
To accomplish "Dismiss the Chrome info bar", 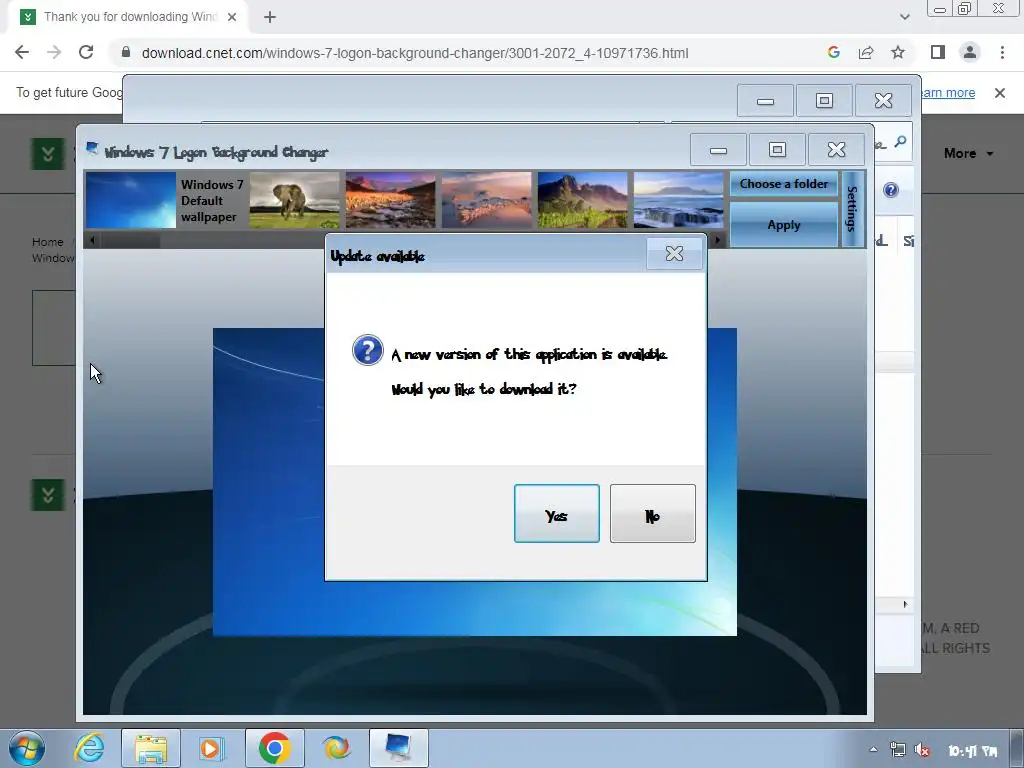I will pyautogui.click(x=999, y=93).
